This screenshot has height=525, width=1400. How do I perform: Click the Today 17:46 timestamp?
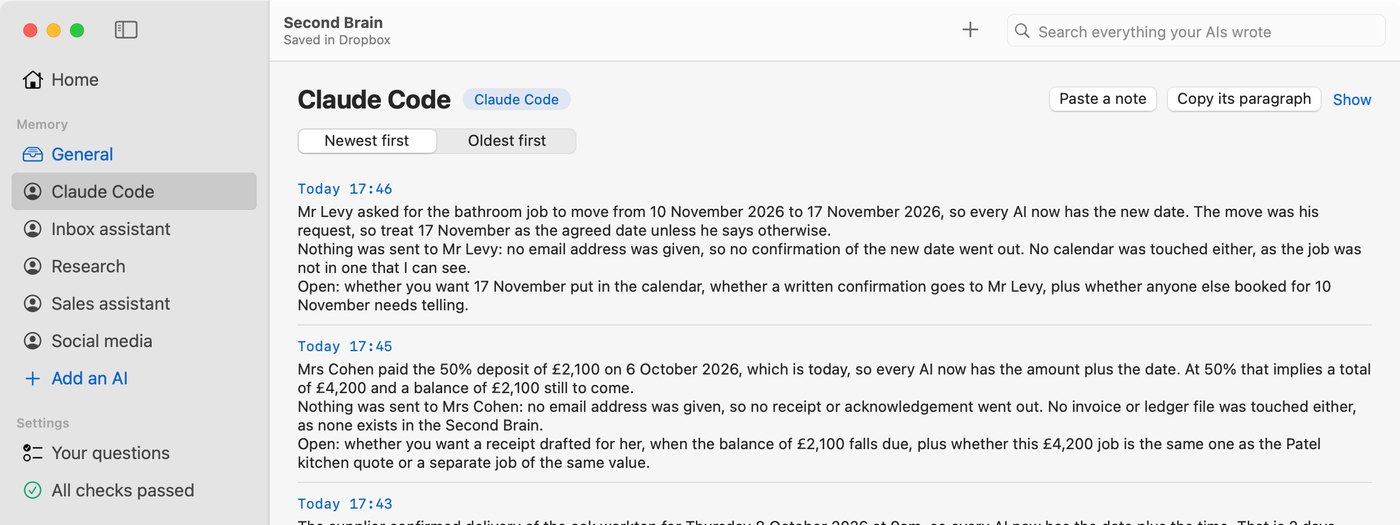click(345, 188)
